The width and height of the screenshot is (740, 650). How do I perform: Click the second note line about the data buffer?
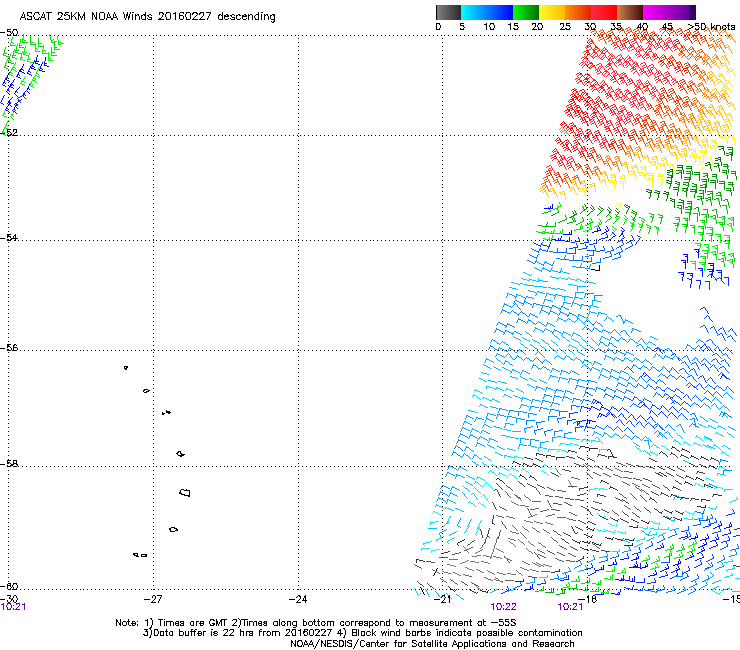coord(362,633)
